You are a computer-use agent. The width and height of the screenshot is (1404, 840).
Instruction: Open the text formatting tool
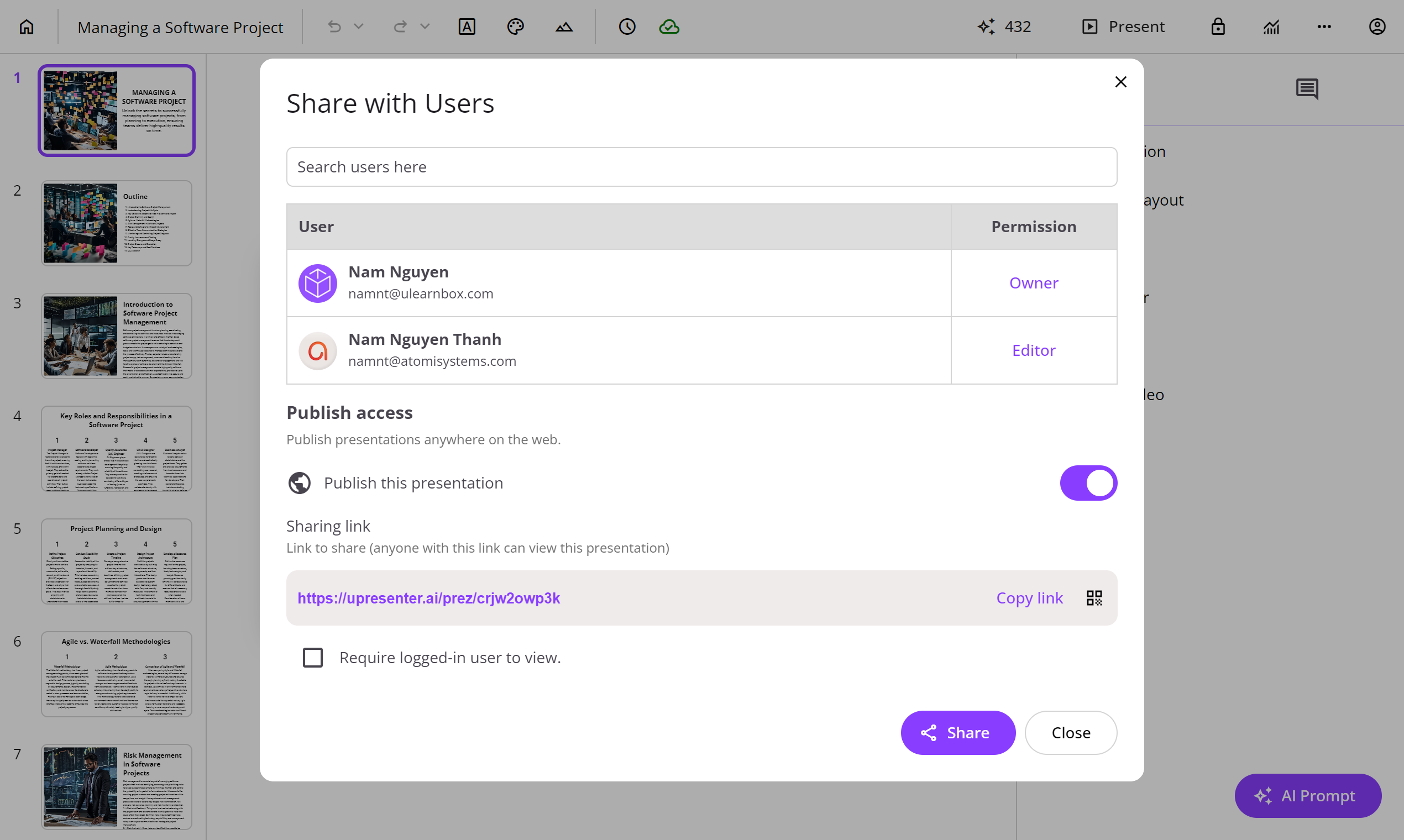tap(467, 26)
